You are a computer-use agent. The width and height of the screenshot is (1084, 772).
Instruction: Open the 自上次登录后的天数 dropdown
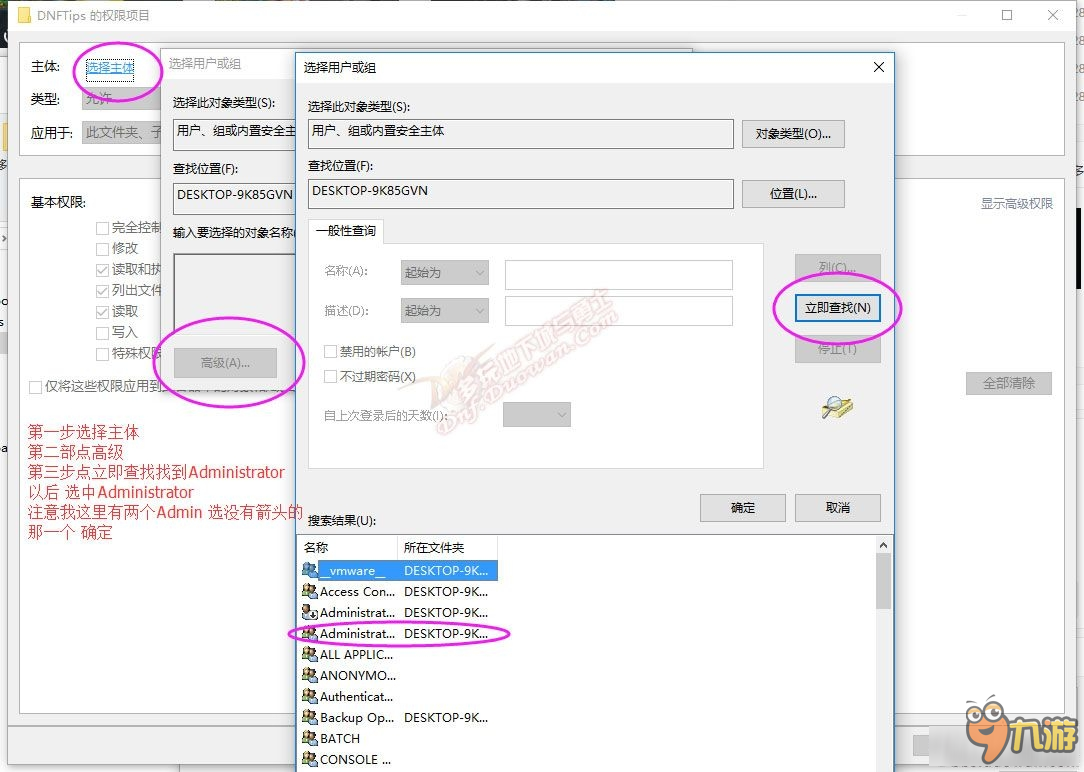click(x=536, y=415)
